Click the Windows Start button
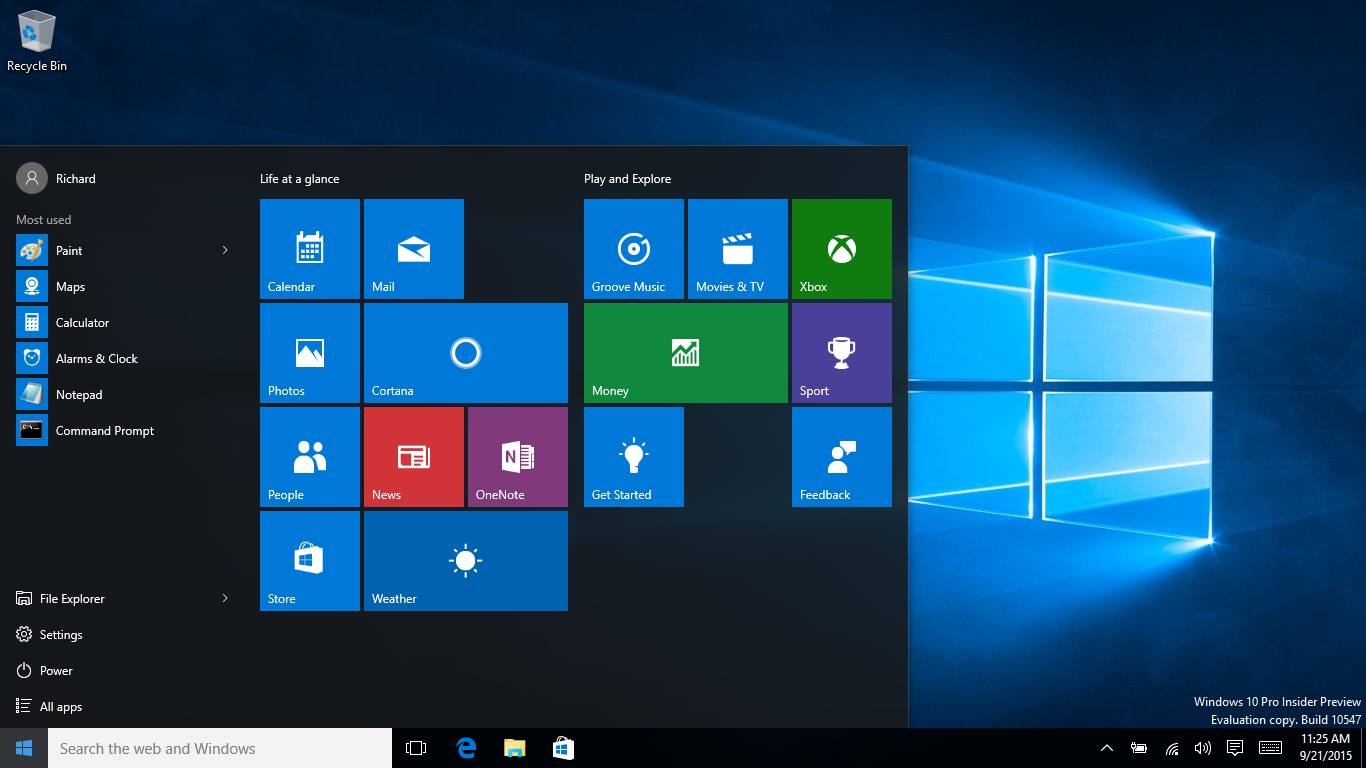 (24, 748)
